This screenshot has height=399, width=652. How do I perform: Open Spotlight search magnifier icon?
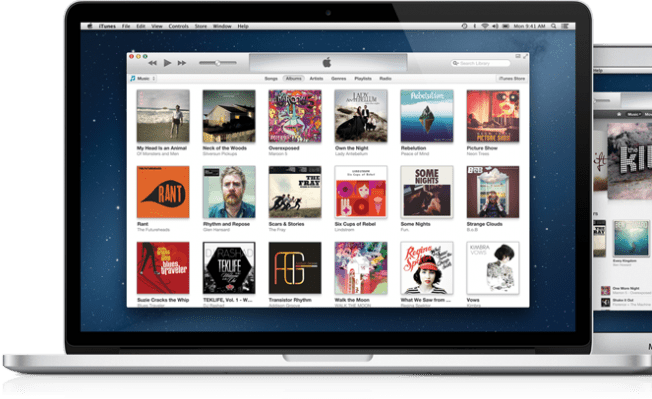(x=553, y=26)
